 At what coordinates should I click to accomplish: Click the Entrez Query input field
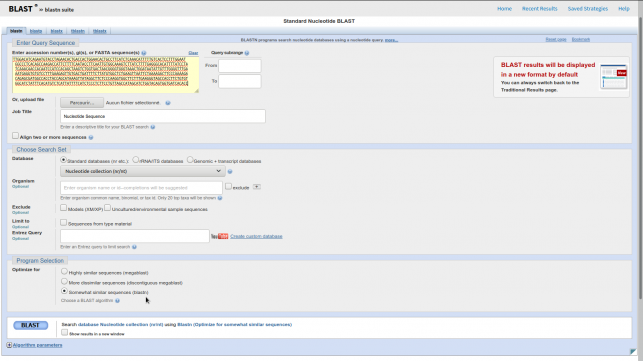(135, 236)
